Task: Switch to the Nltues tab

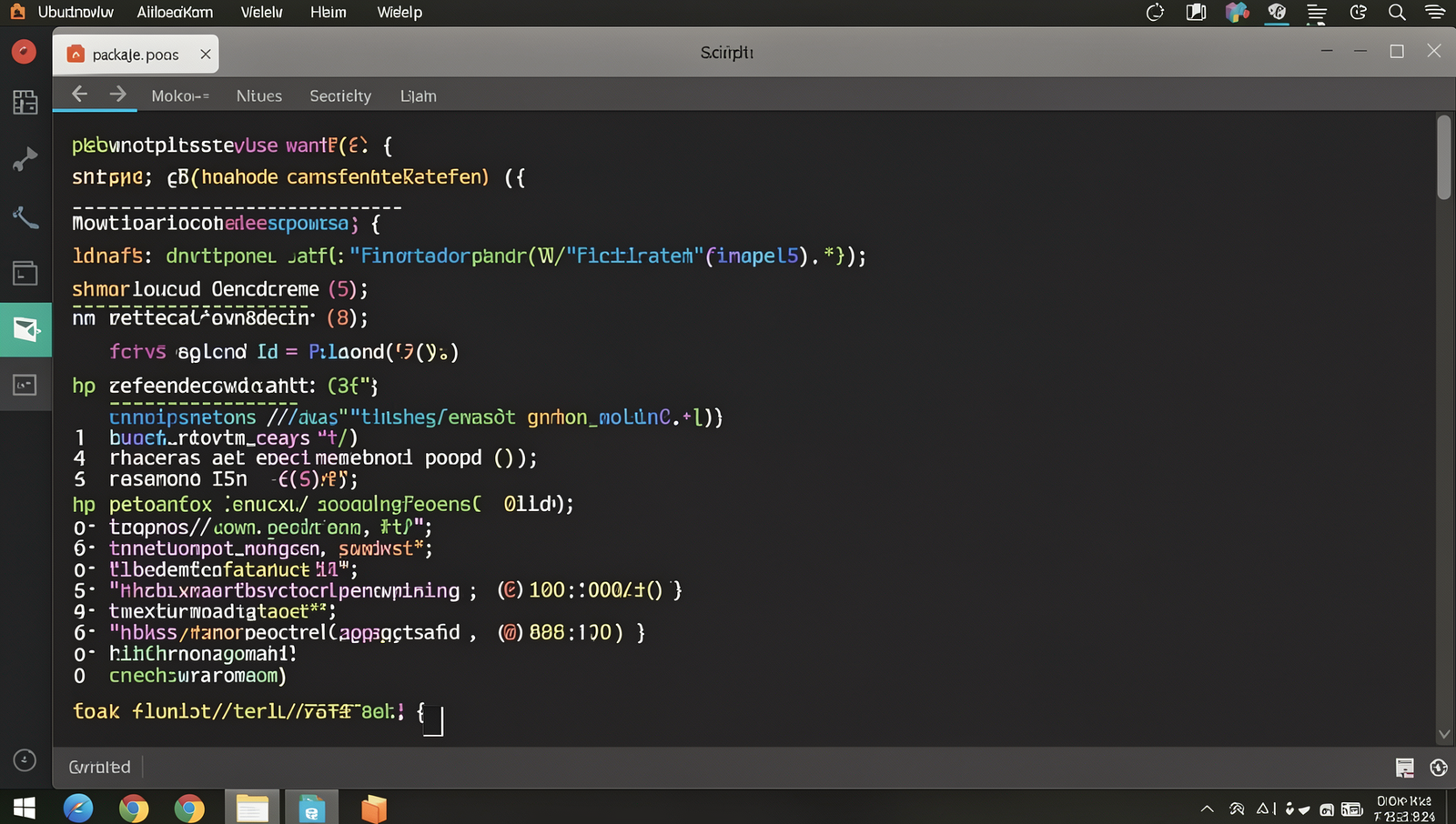Action: pyautogui.click(x=259, y=95)
